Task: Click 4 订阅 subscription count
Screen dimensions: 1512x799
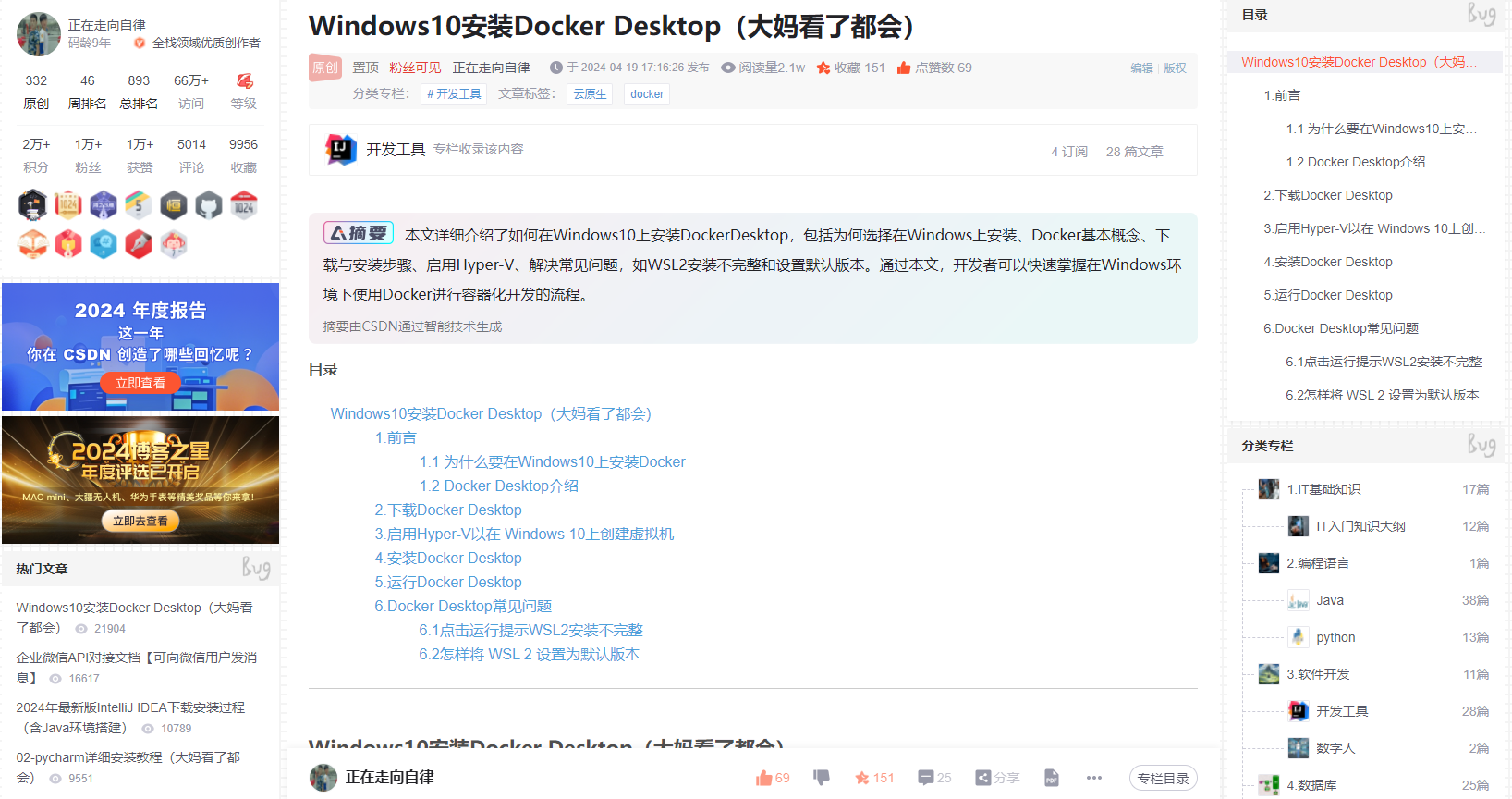Action: [1069, 152]
